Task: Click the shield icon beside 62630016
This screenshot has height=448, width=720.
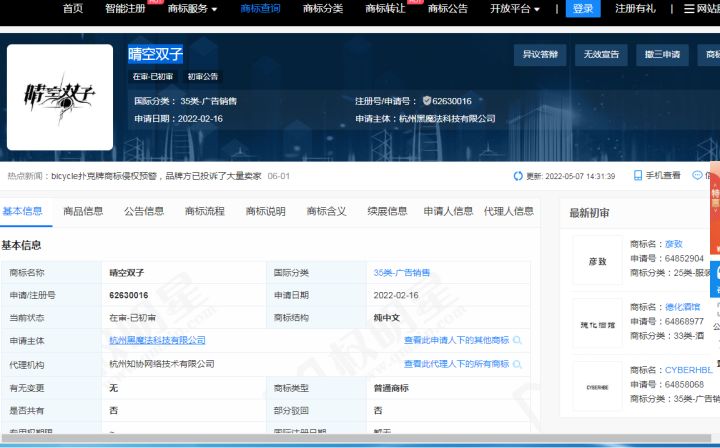Action: point(427,101)
